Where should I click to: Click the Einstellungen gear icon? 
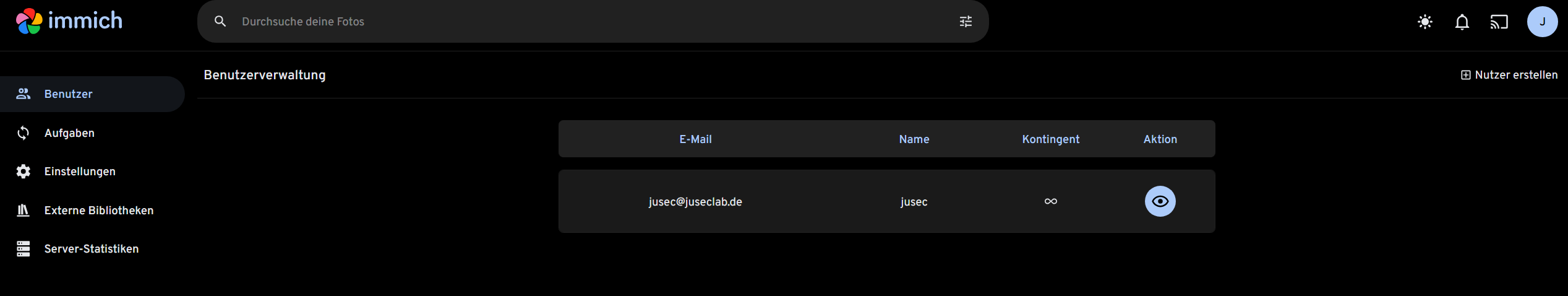point(24,172)
